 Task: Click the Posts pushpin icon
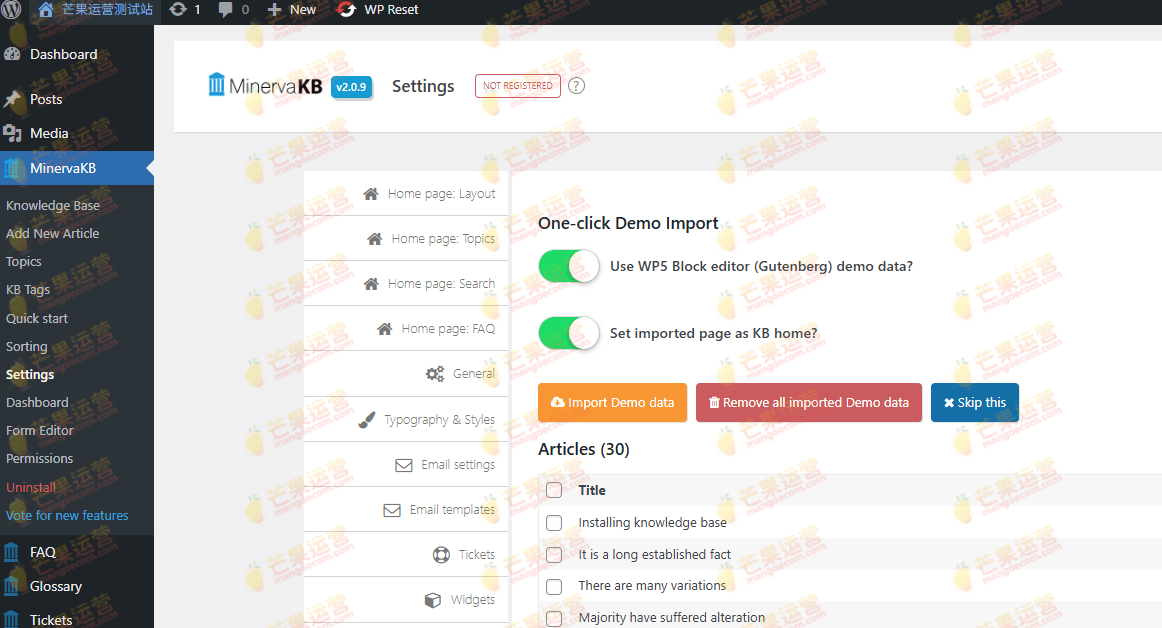click(x=12, y=99)
